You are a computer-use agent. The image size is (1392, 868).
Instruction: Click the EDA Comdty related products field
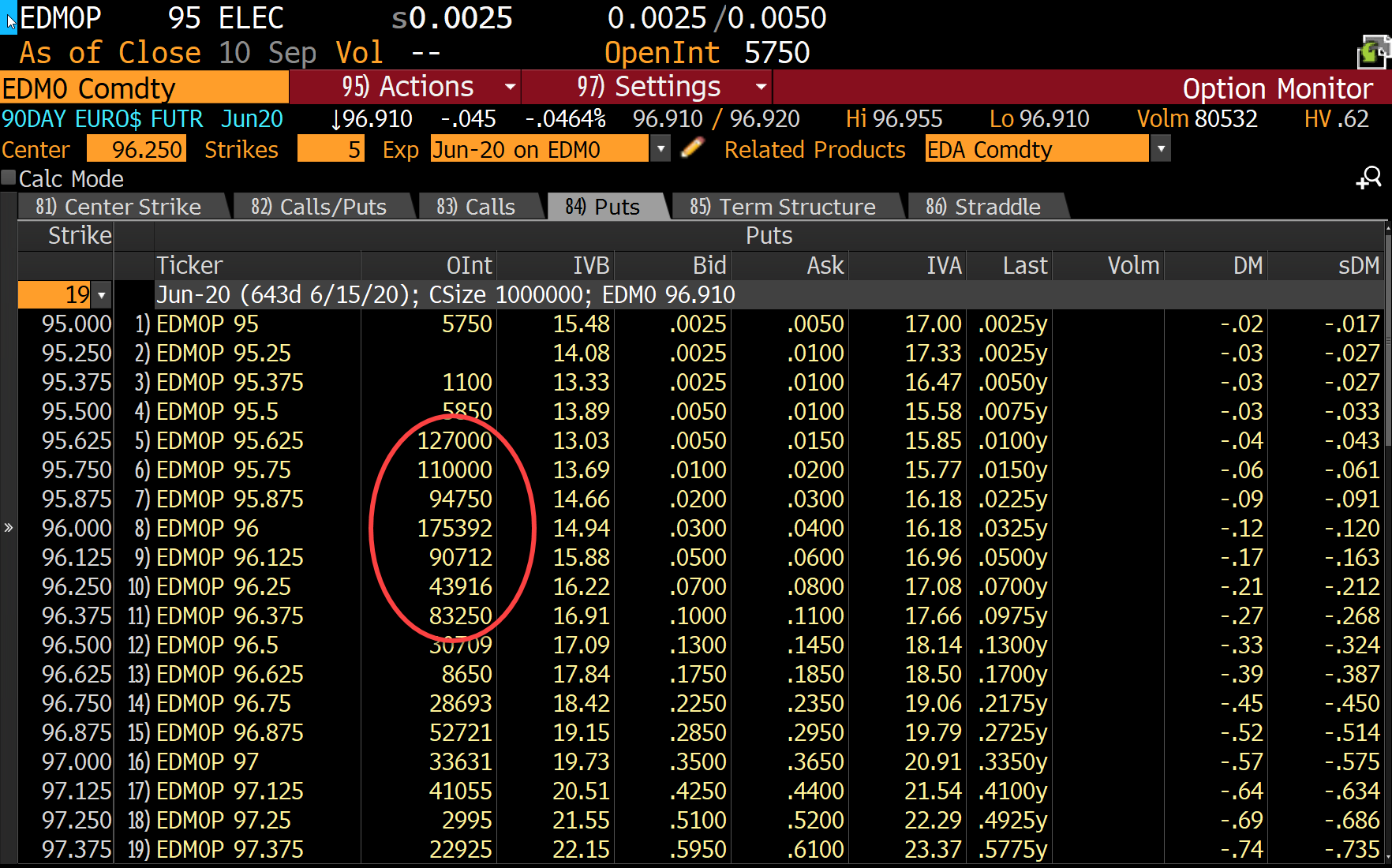1037,149
